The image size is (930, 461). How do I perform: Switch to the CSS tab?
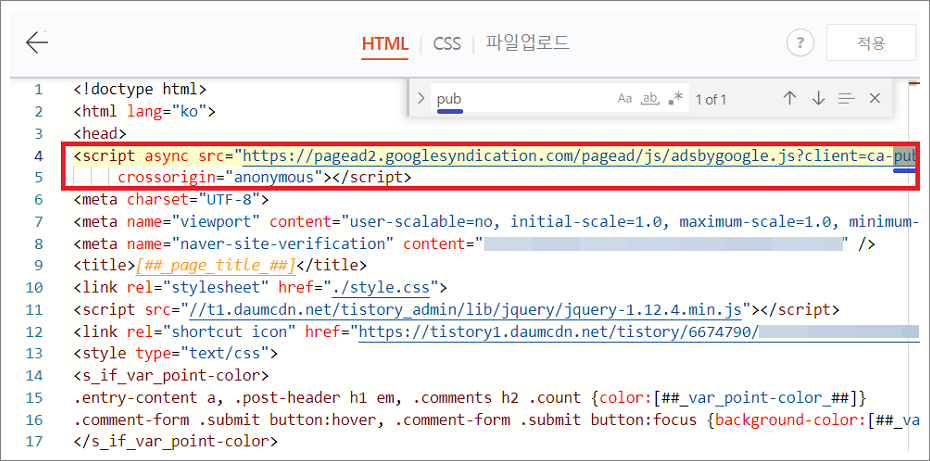pos(447,44)
